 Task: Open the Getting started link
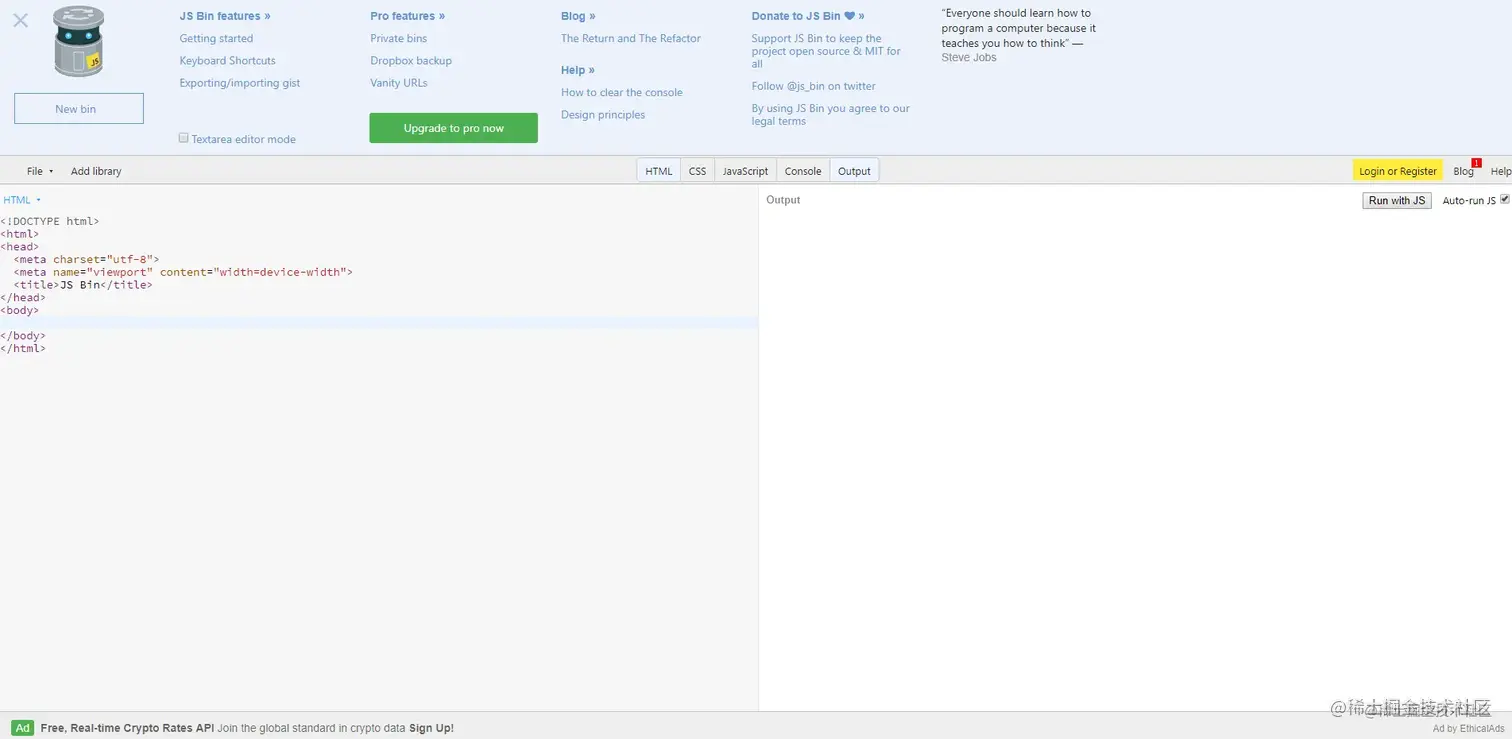pos(216,38)
